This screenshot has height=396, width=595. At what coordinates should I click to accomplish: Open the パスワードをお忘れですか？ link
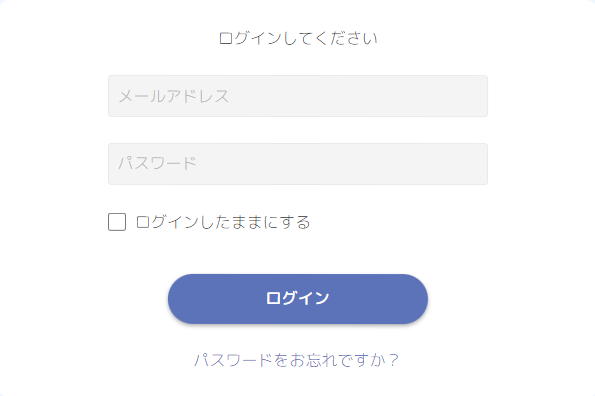296,360
